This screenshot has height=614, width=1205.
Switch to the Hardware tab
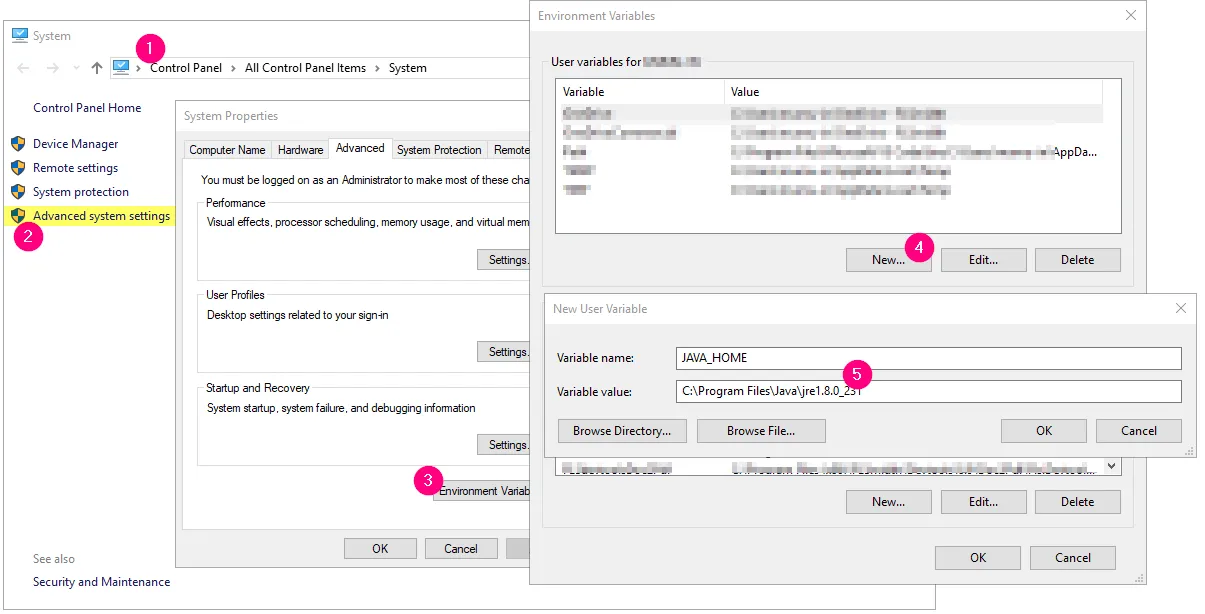[301, 150]
